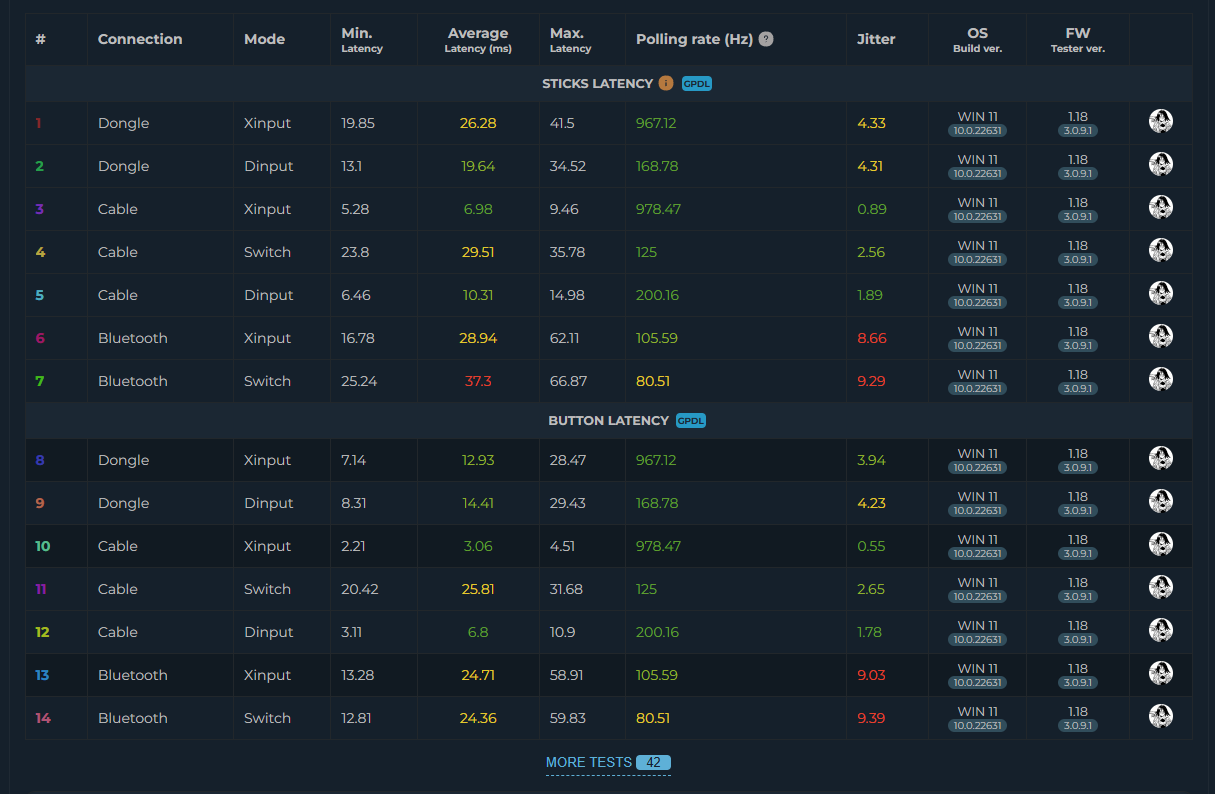
Task: Click jitter value 0.55
Action: click(x=871, y=546)
